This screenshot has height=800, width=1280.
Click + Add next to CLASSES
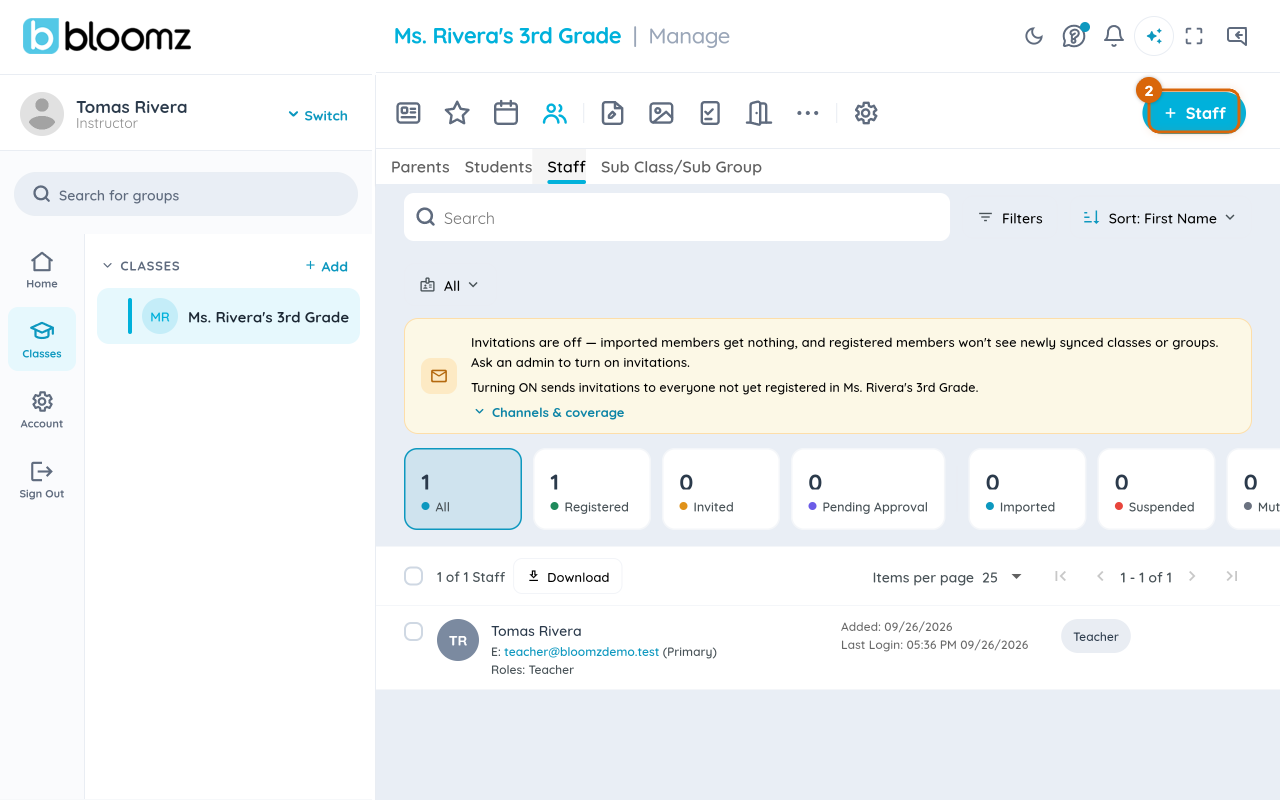pos(327,266)
